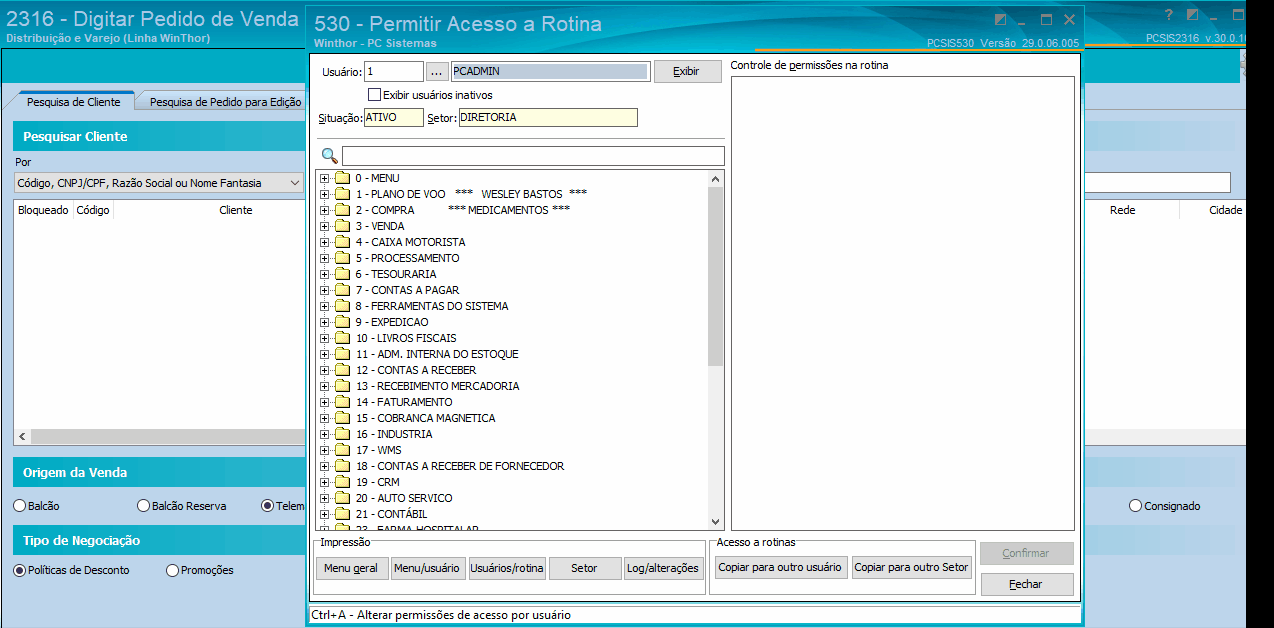Click the tree scrollbar down arrow

pyautogui.click(x=715, y=522)
